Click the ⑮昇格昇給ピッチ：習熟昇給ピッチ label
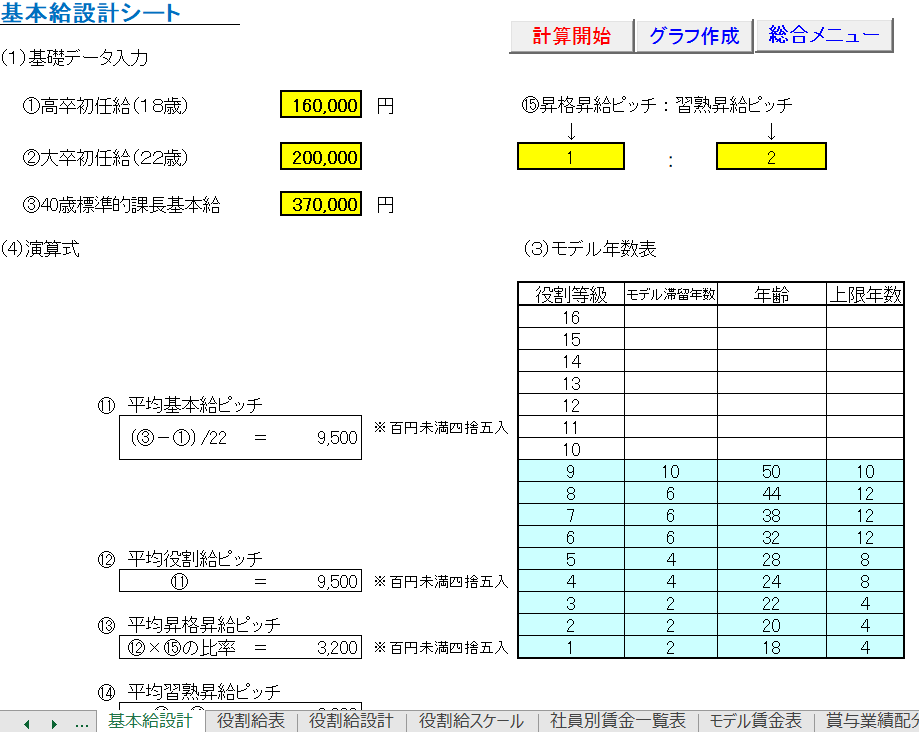The image size is (919, 732). click(x=656, y=105)
